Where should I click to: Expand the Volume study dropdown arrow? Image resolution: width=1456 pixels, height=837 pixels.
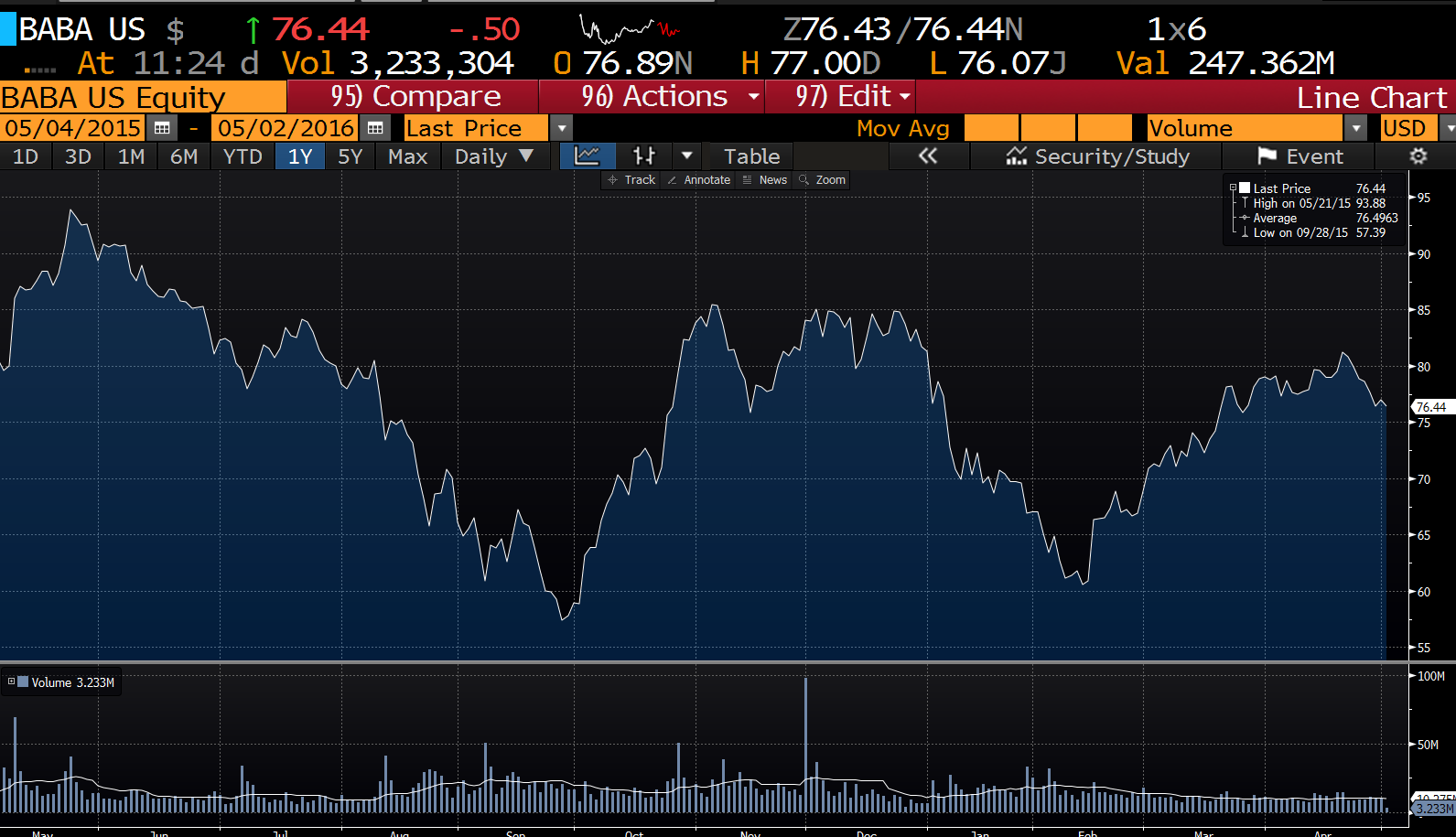tap(1355, 128)
